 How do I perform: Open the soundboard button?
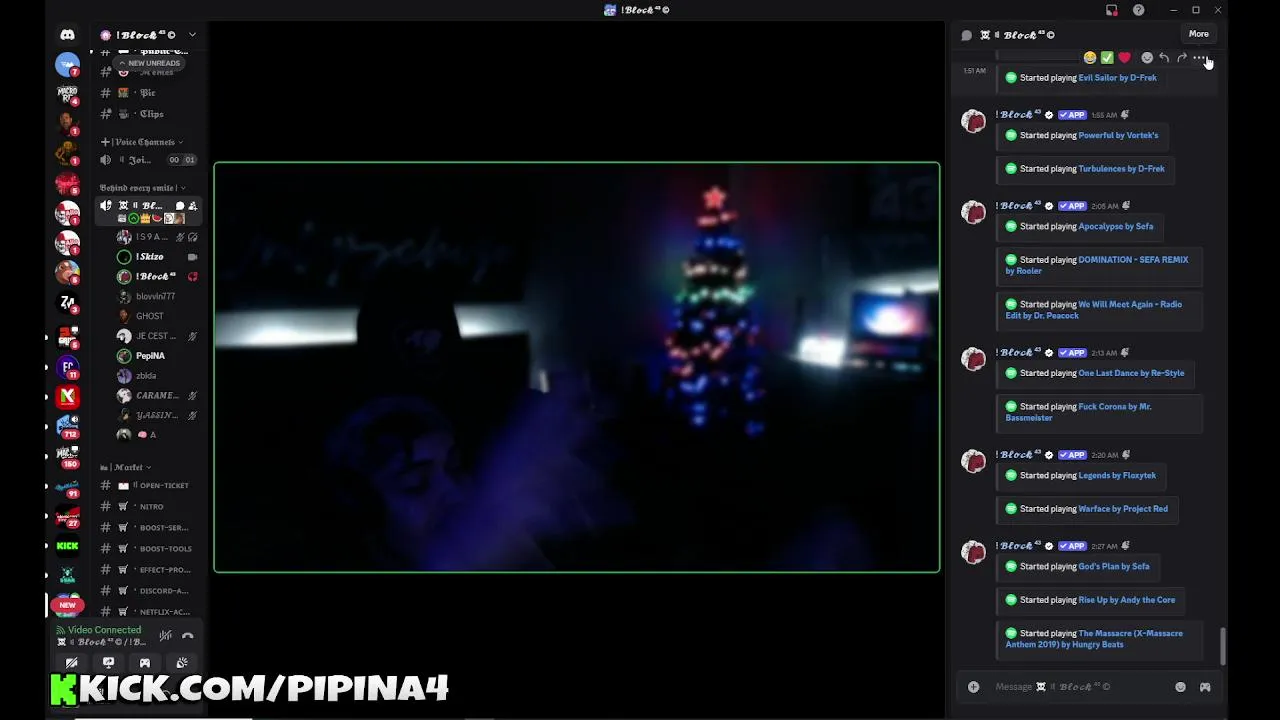[x=182, y=663]
